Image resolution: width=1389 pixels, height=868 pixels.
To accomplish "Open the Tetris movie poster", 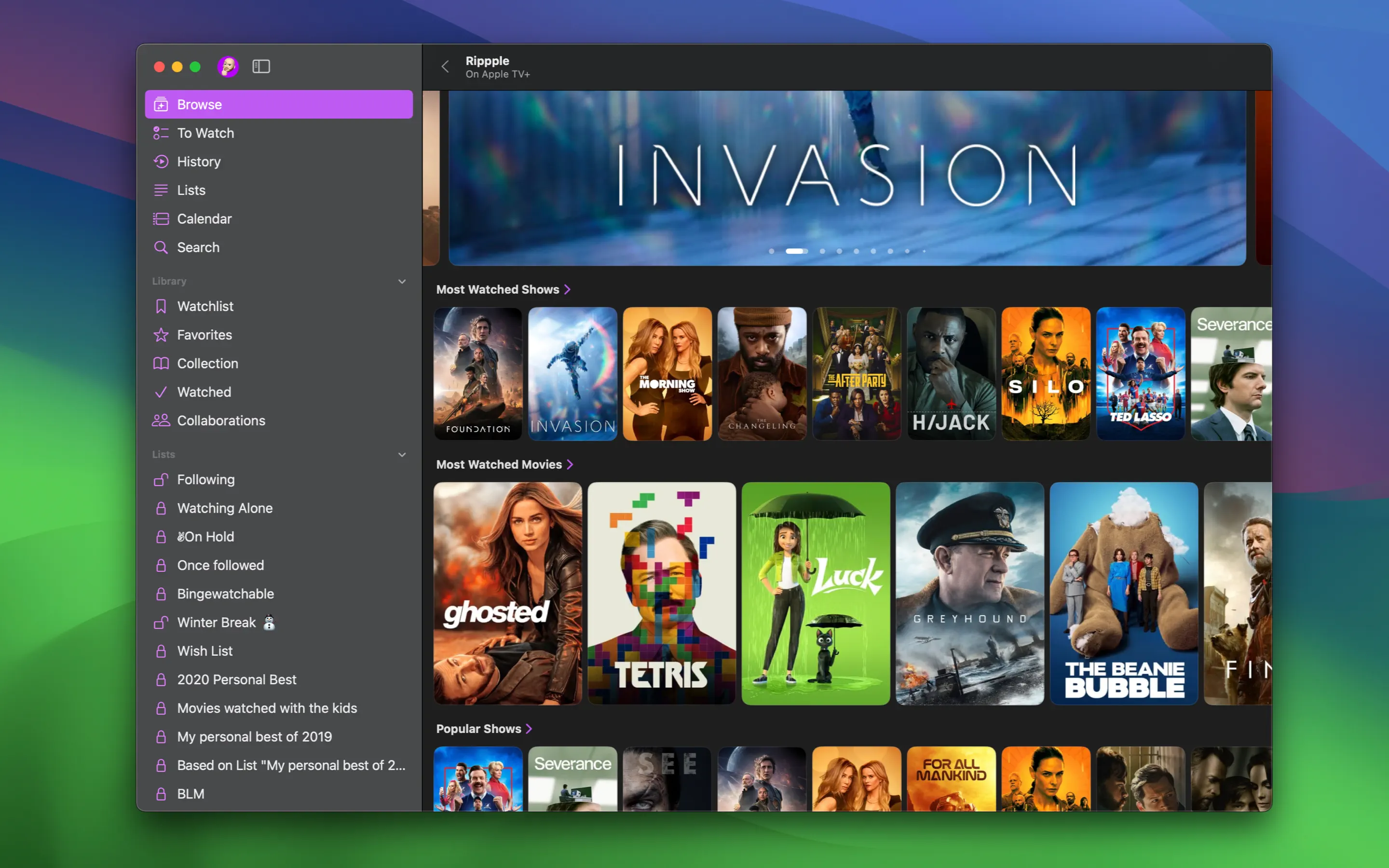I will 661,593.
